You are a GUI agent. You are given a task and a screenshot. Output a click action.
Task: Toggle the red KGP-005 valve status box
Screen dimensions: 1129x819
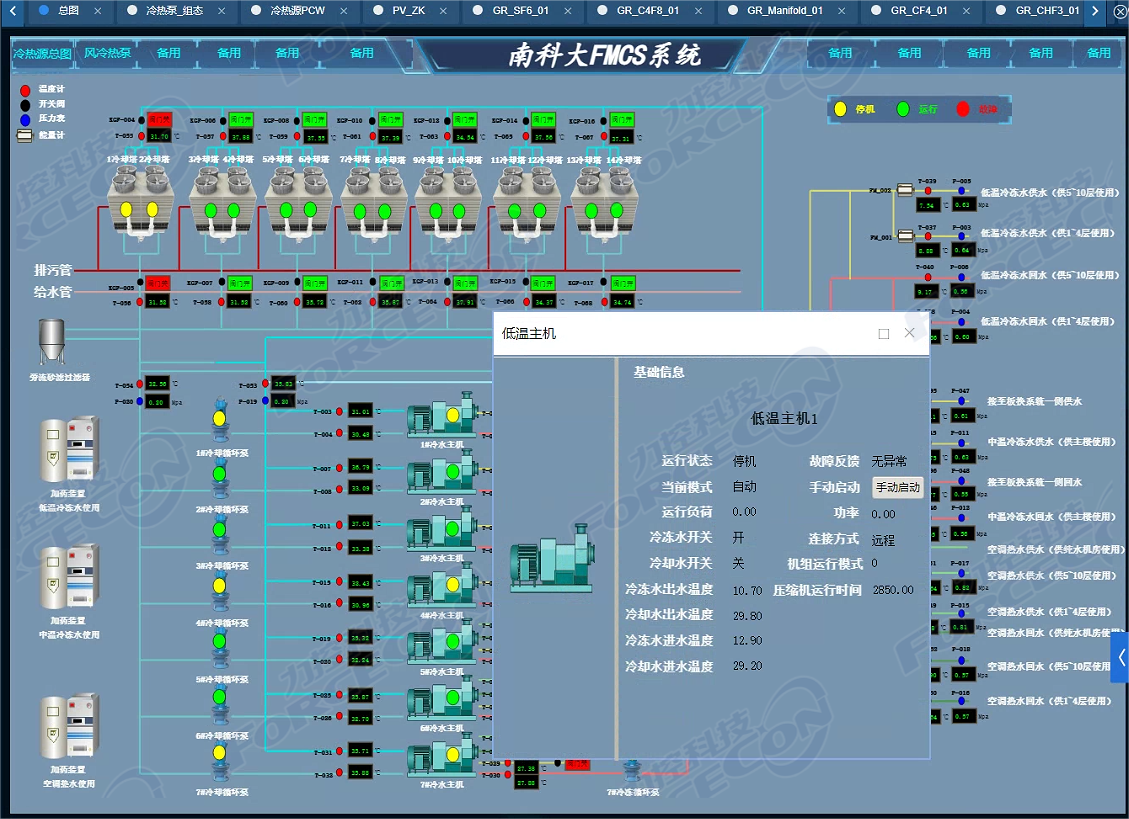click(x=160, y=284)
